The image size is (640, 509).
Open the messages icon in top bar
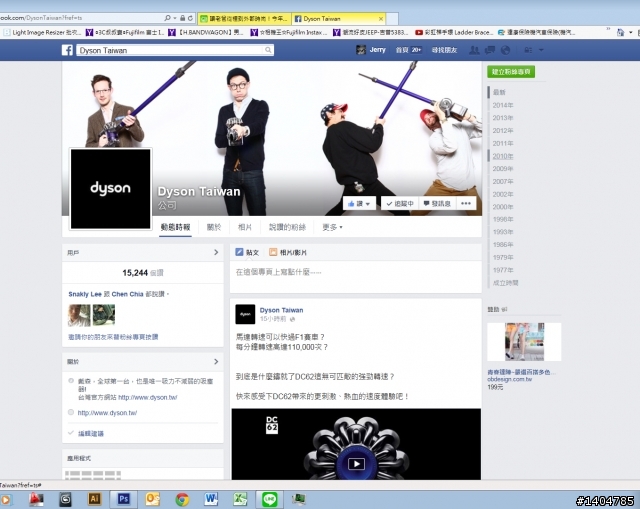click(x=490, y=50)
